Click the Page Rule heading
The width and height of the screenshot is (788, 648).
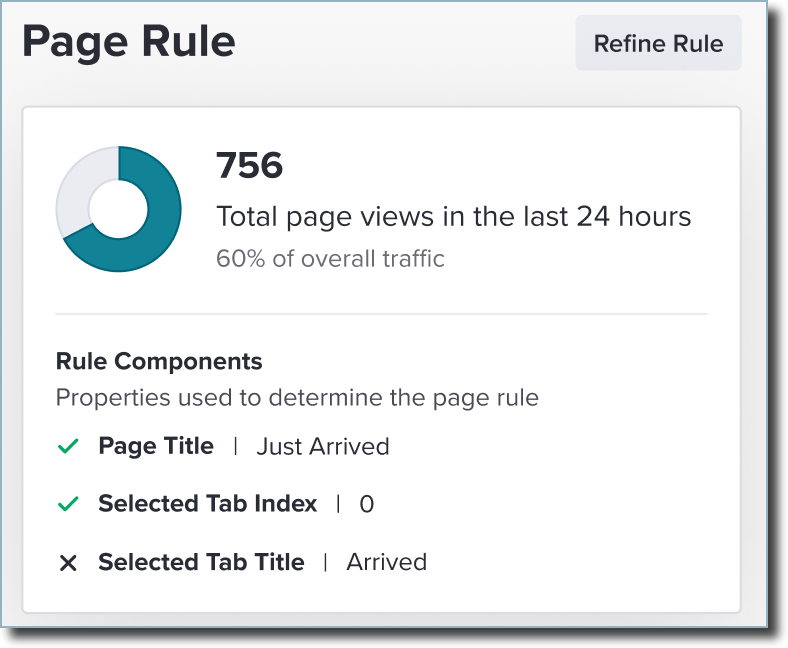[129, 42]
